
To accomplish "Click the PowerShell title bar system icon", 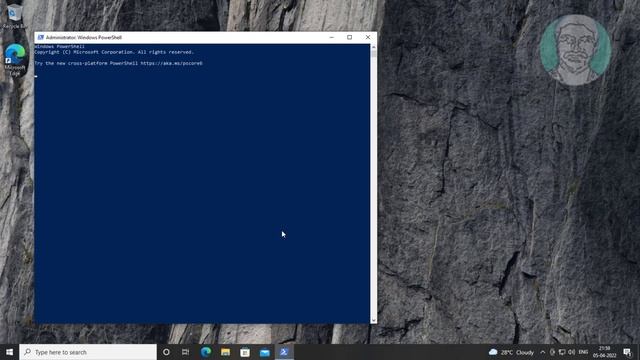I will tap(40, 37).
